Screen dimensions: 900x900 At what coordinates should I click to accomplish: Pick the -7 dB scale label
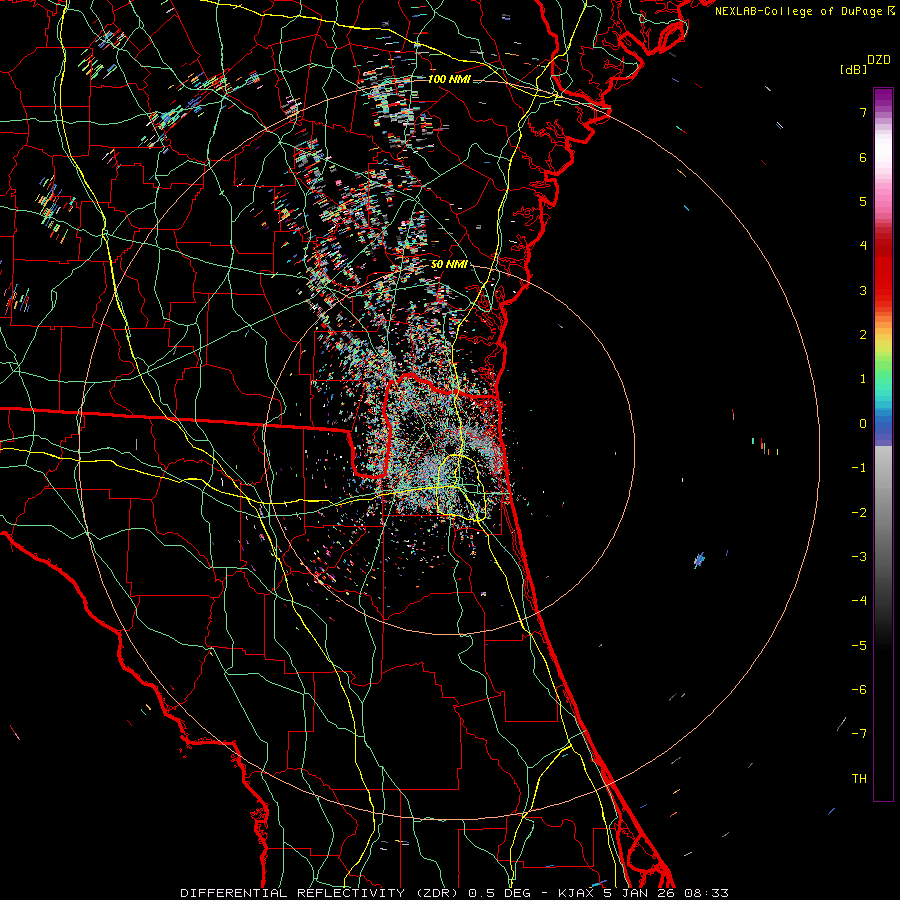tap(859, 734)
